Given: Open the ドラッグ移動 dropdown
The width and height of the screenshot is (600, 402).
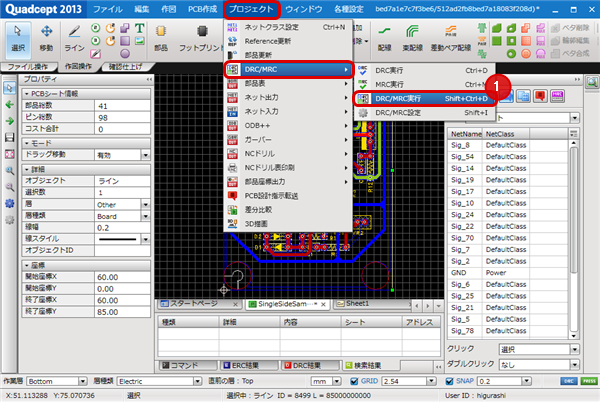Looking at the screenshot, I should [x=145, y=155].
